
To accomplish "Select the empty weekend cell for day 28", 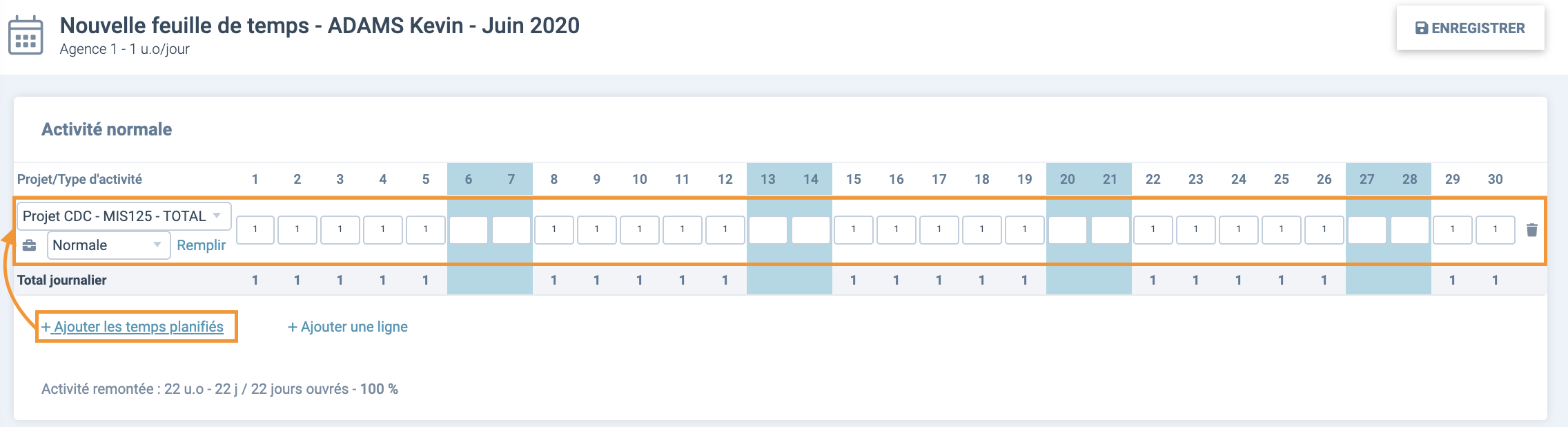I will click(1410, 230).
